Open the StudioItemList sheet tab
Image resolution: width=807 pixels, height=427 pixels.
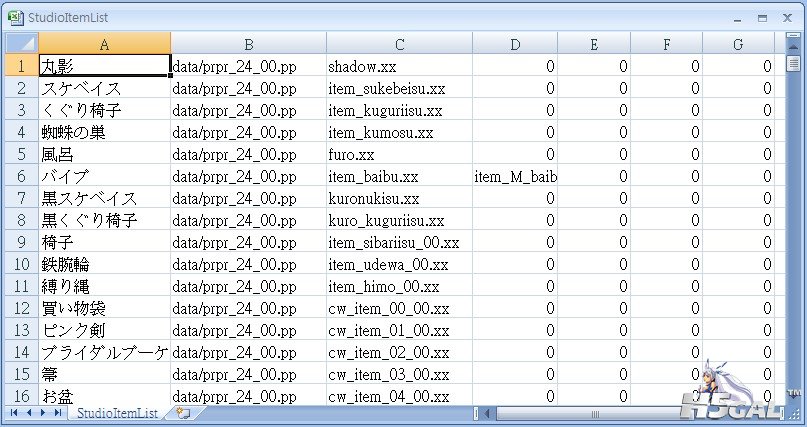click(x=118, y=412)
